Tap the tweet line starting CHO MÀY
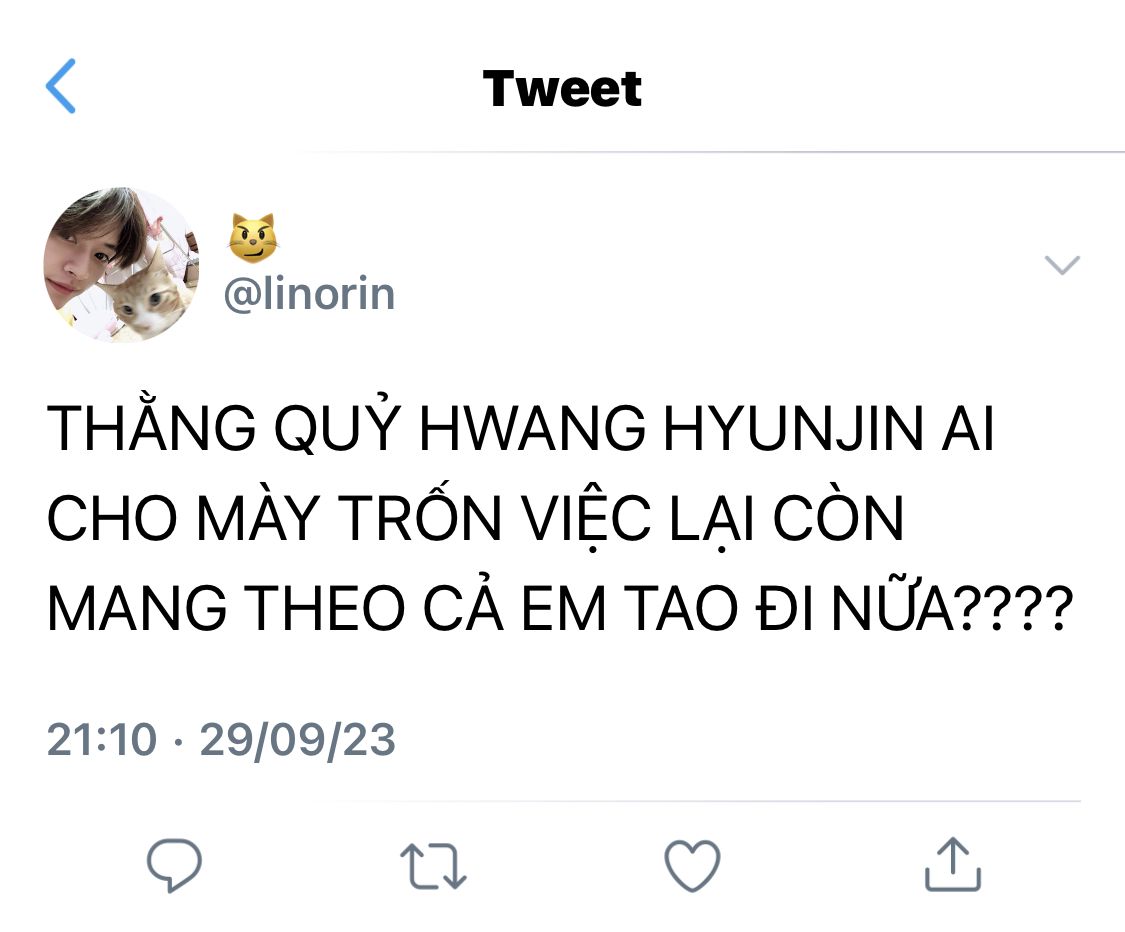Screen dimensions: 1125x932 (x=475, y=517)
